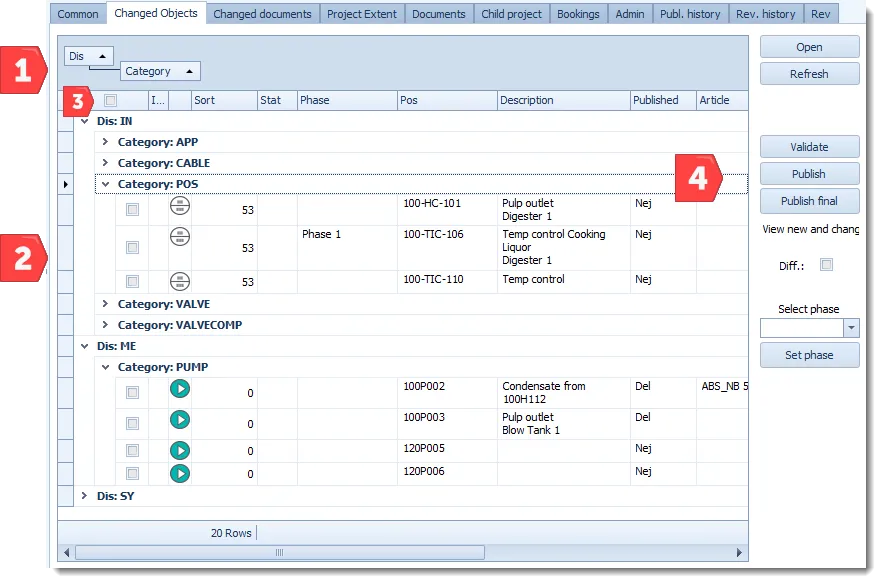881x583 pixels.
Task: Tick the checkbox for row 120P005
Action: click(133, 450)
